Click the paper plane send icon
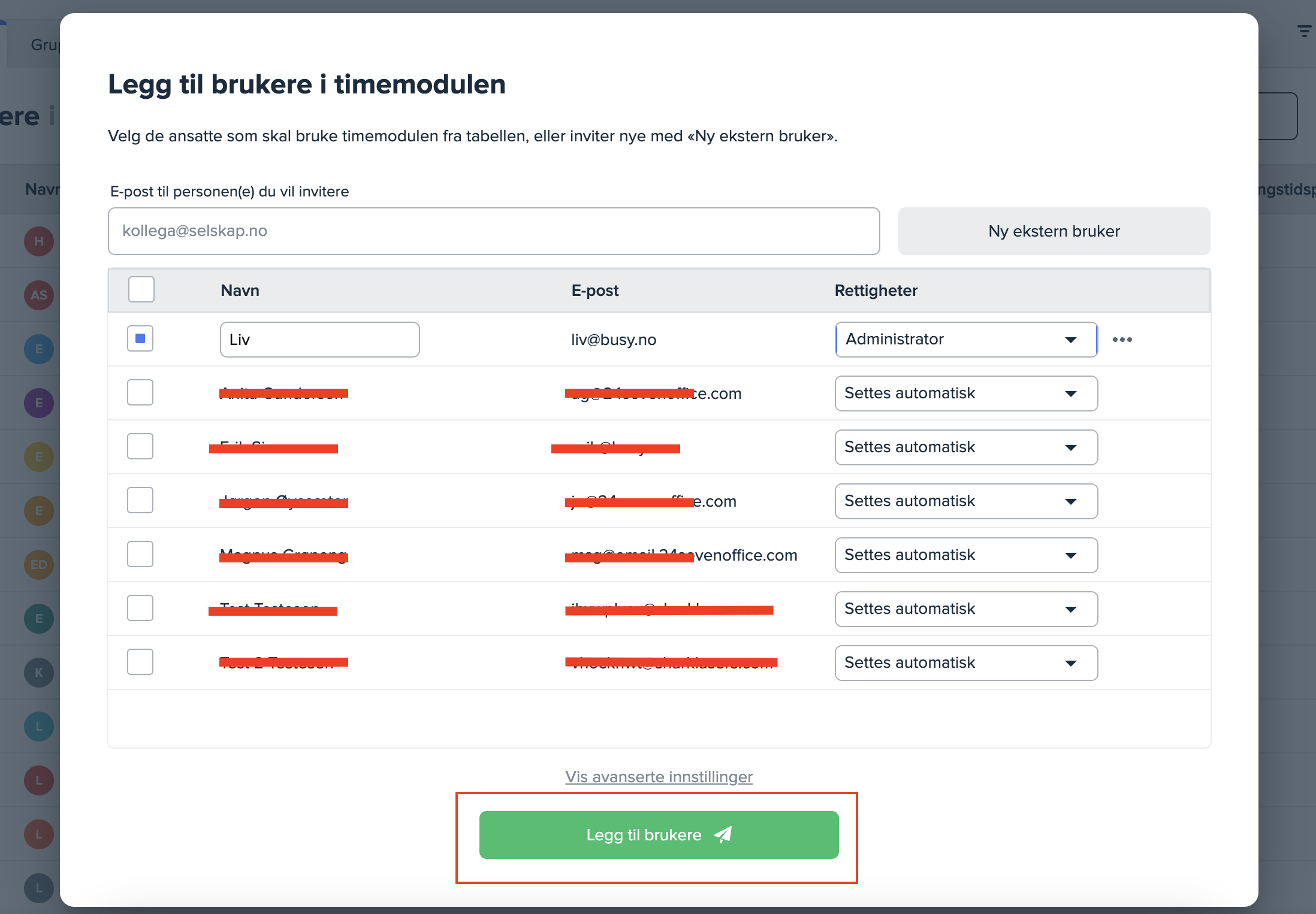The width and height of the screenshot is (1316, 914). pyautogui.click(x=723, y=834)
